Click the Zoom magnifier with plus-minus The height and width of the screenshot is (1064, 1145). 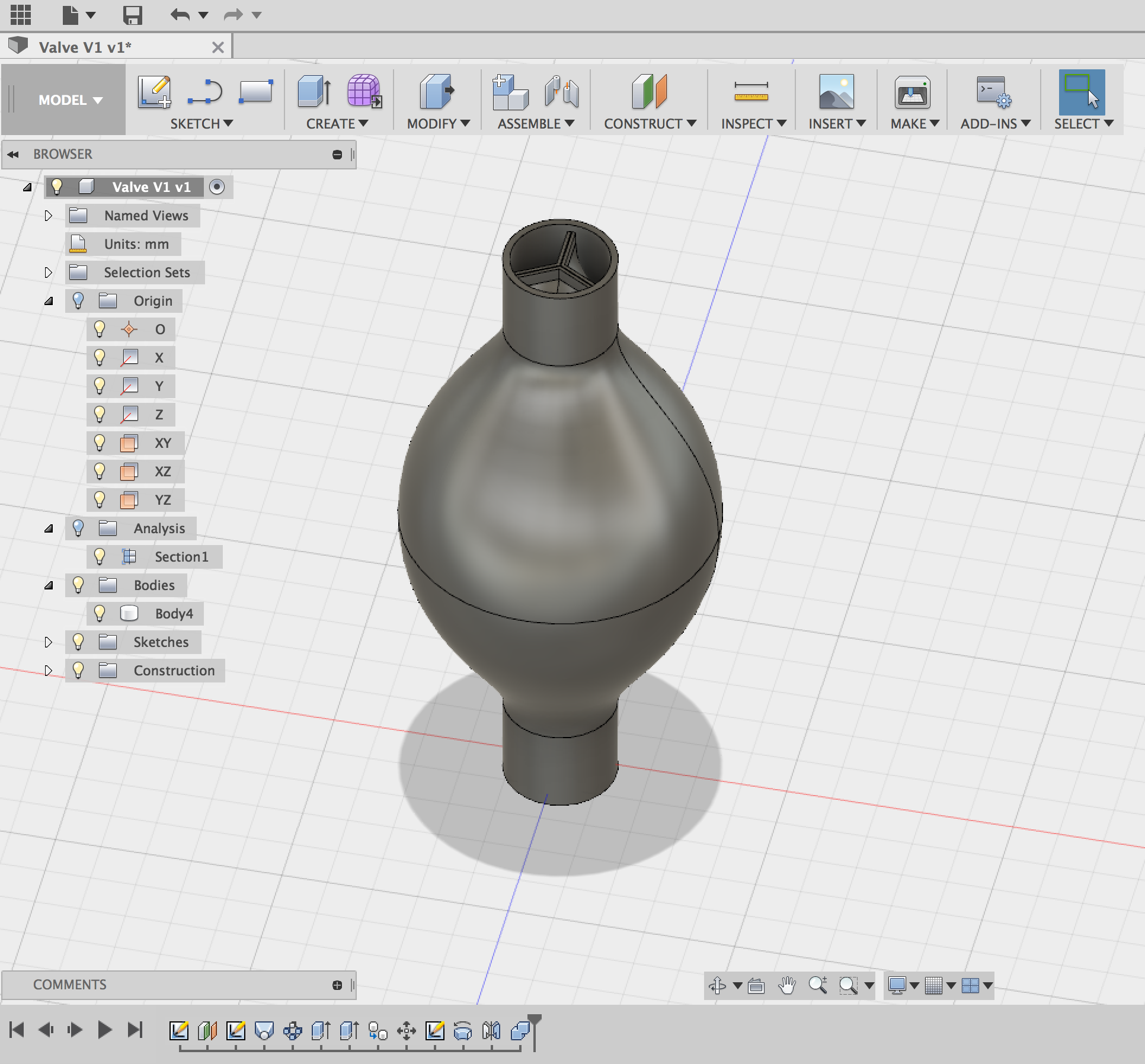point(818,985)
